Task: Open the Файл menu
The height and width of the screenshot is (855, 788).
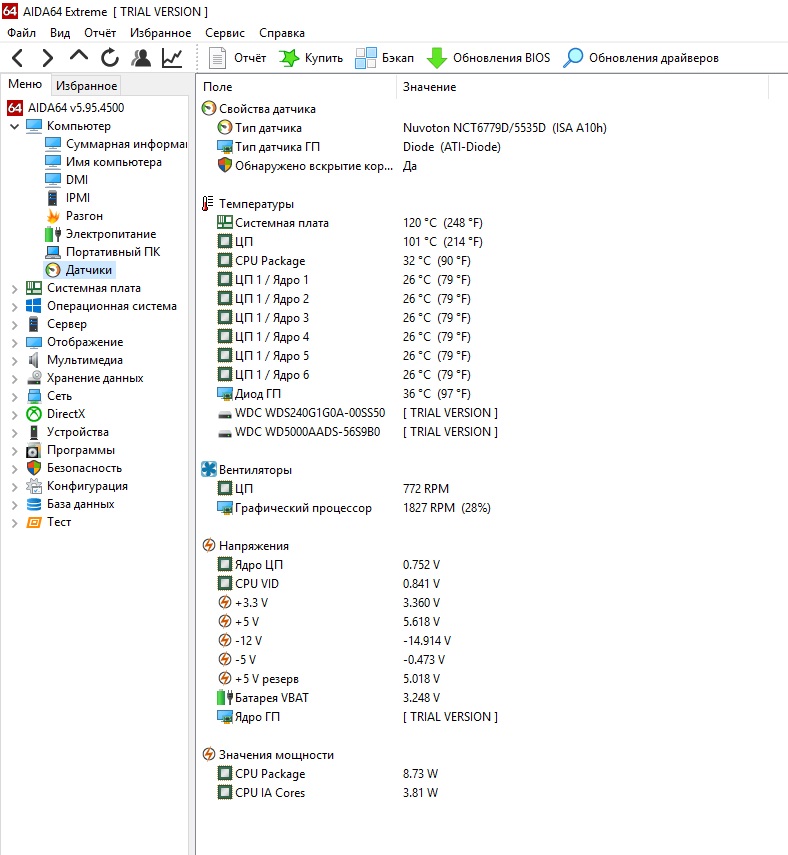Action: [x=21, y=33]
